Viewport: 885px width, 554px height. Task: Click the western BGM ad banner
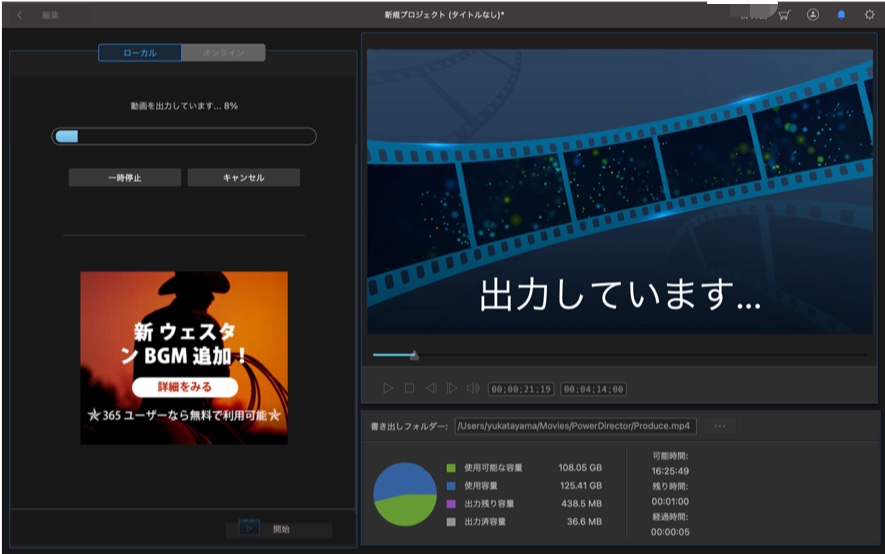click(x=184, y=358)
